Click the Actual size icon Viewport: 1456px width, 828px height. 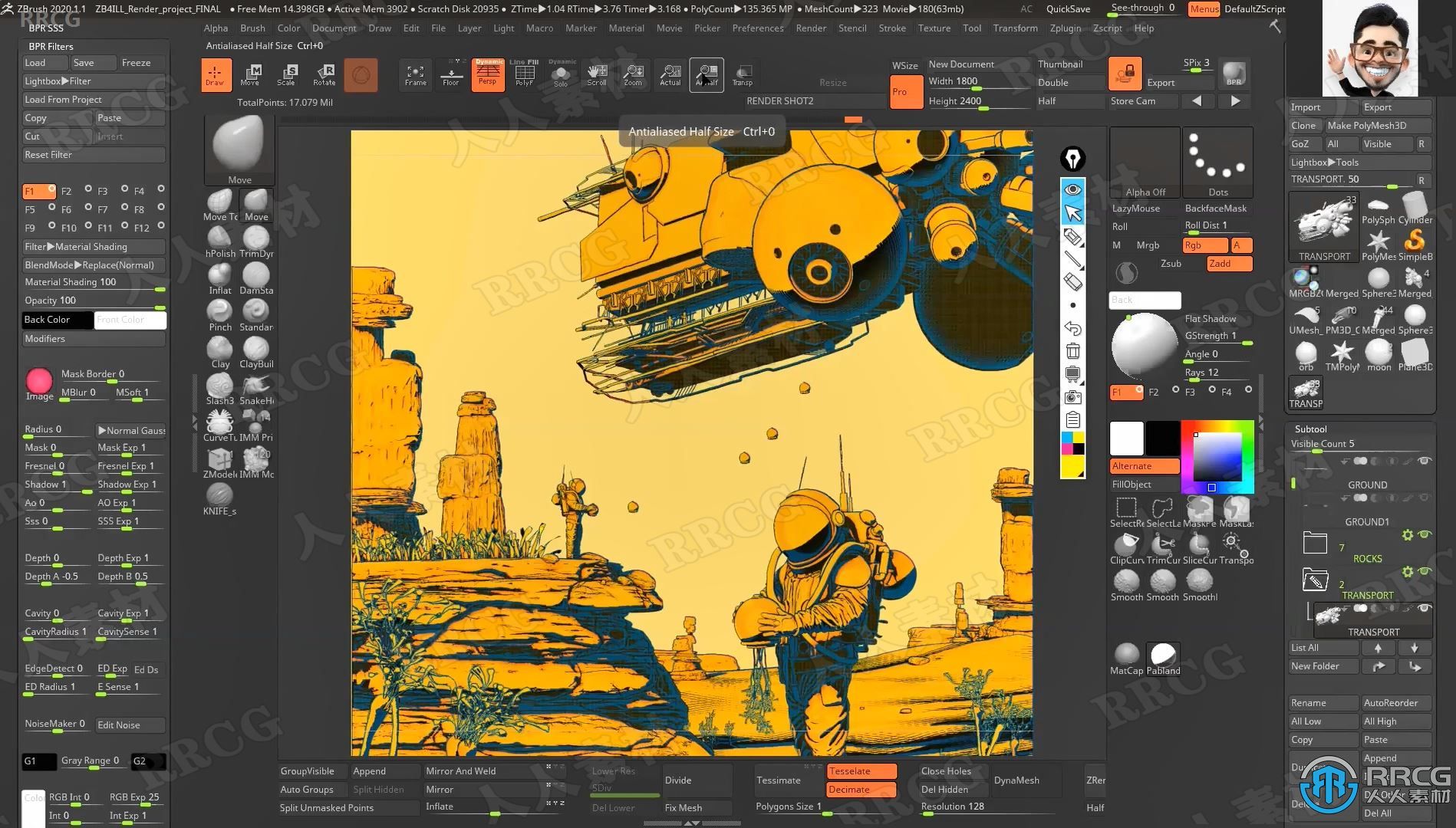670,75
